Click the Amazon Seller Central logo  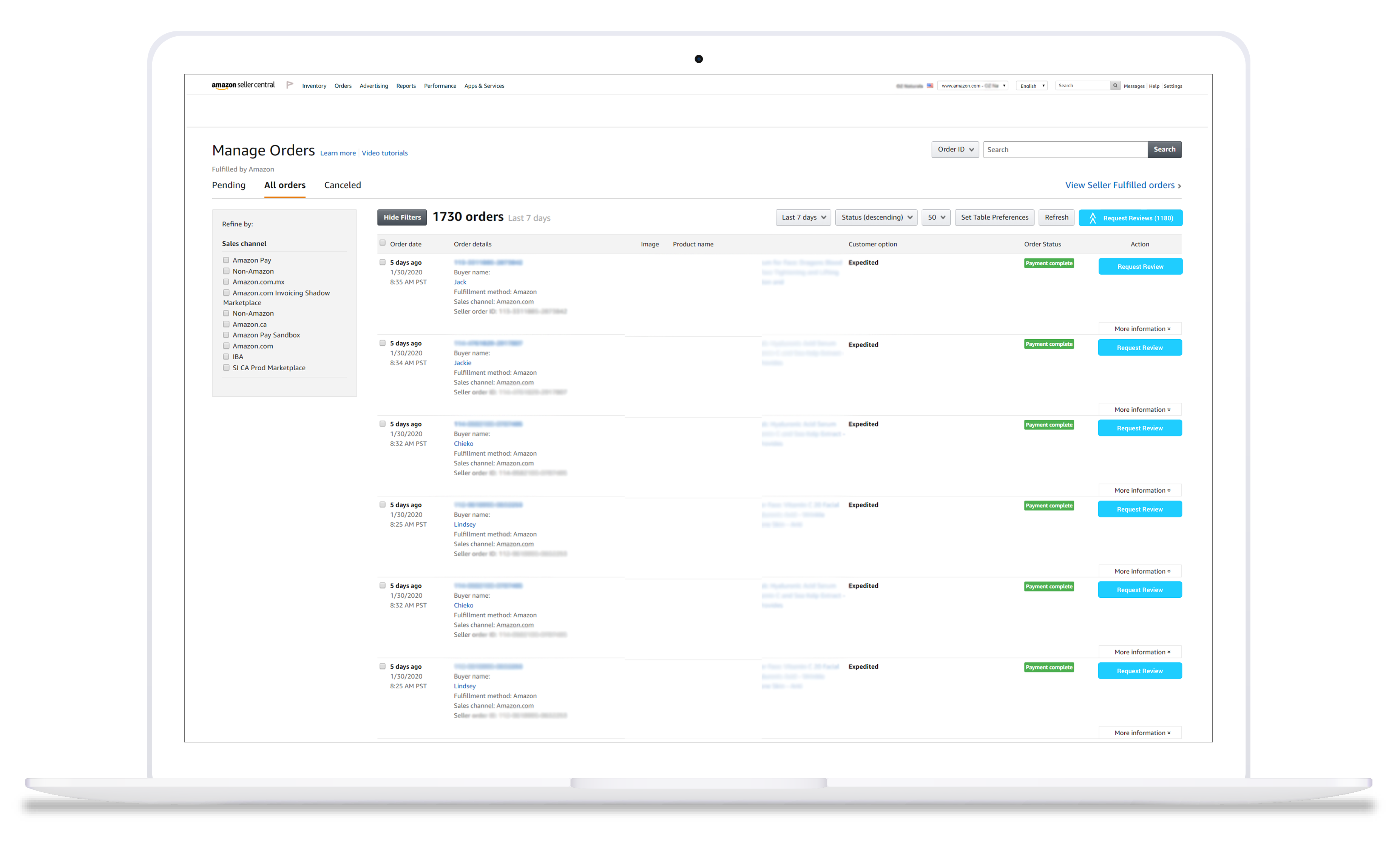(243, 85)
